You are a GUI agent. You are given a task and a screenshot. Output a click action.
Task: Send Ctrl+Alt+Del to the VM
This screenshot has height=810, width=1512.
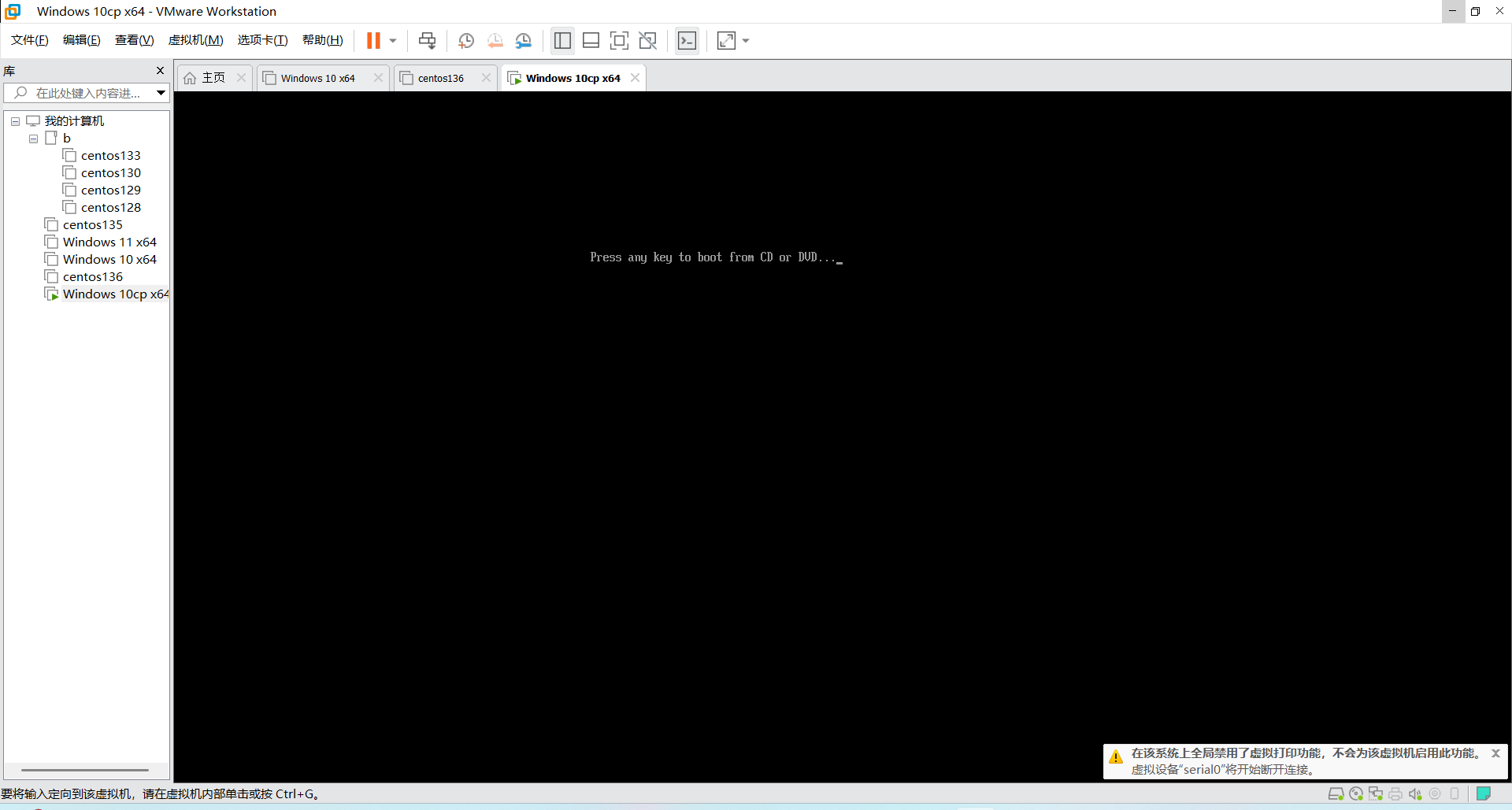coord(427,40)
